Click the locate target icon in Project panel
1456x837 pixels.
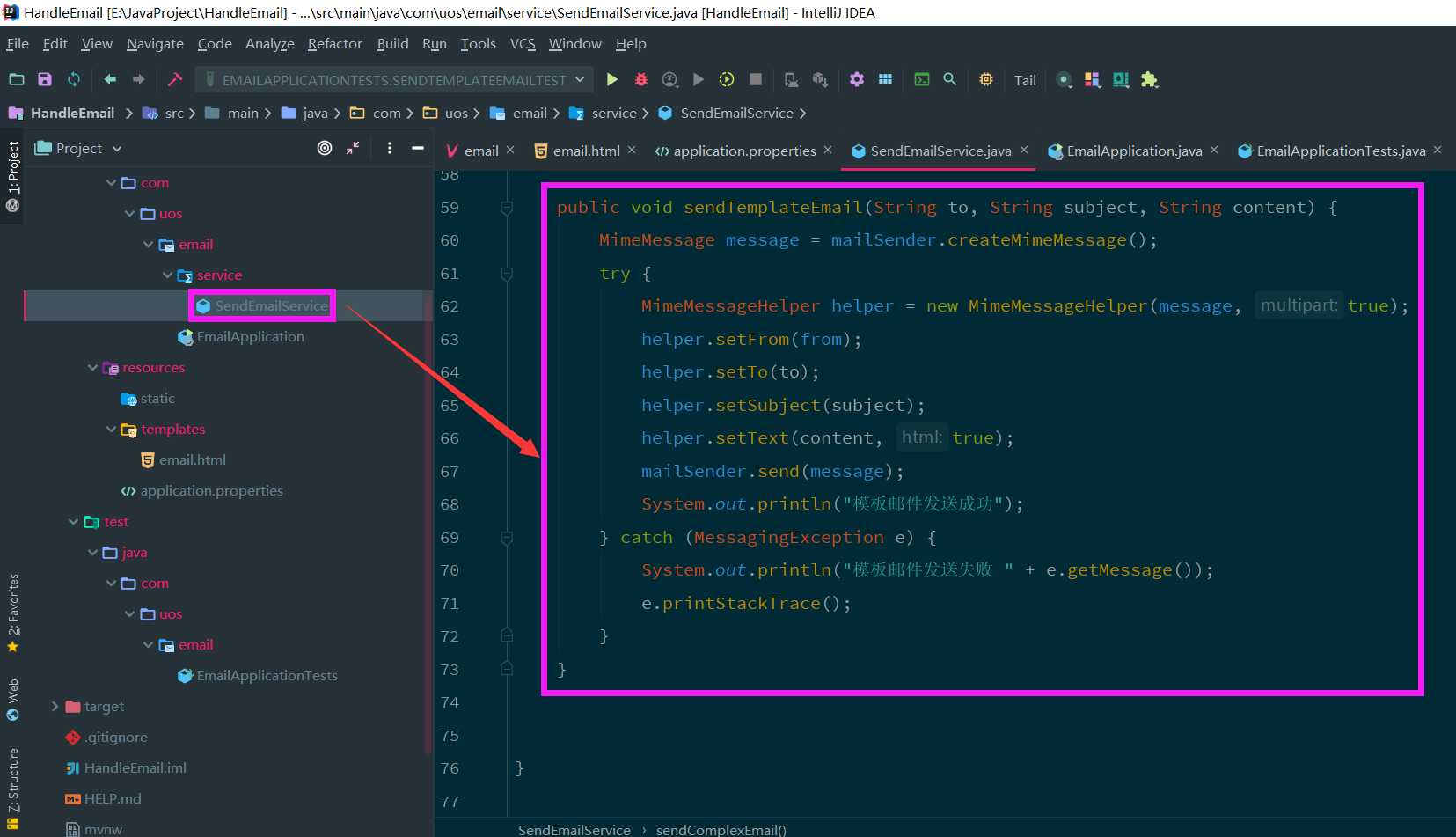tap(325, 148)
